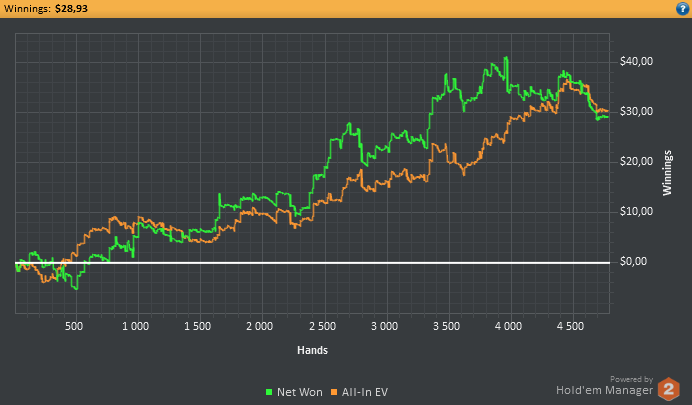The image size is (692, 405).
Task: Click the 1 000 hands axis label
Action: (135, 326)
